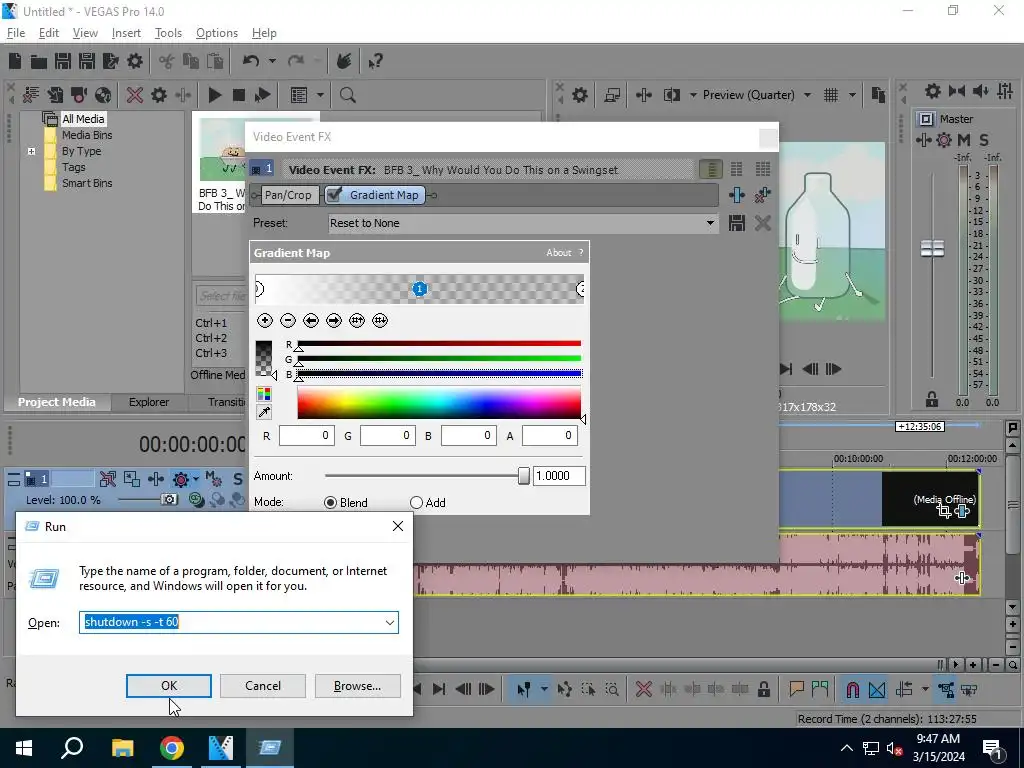Click the Plug-In Chain icon in Video Event FX
Viewport: 1024px width, 768px height.
737,195
